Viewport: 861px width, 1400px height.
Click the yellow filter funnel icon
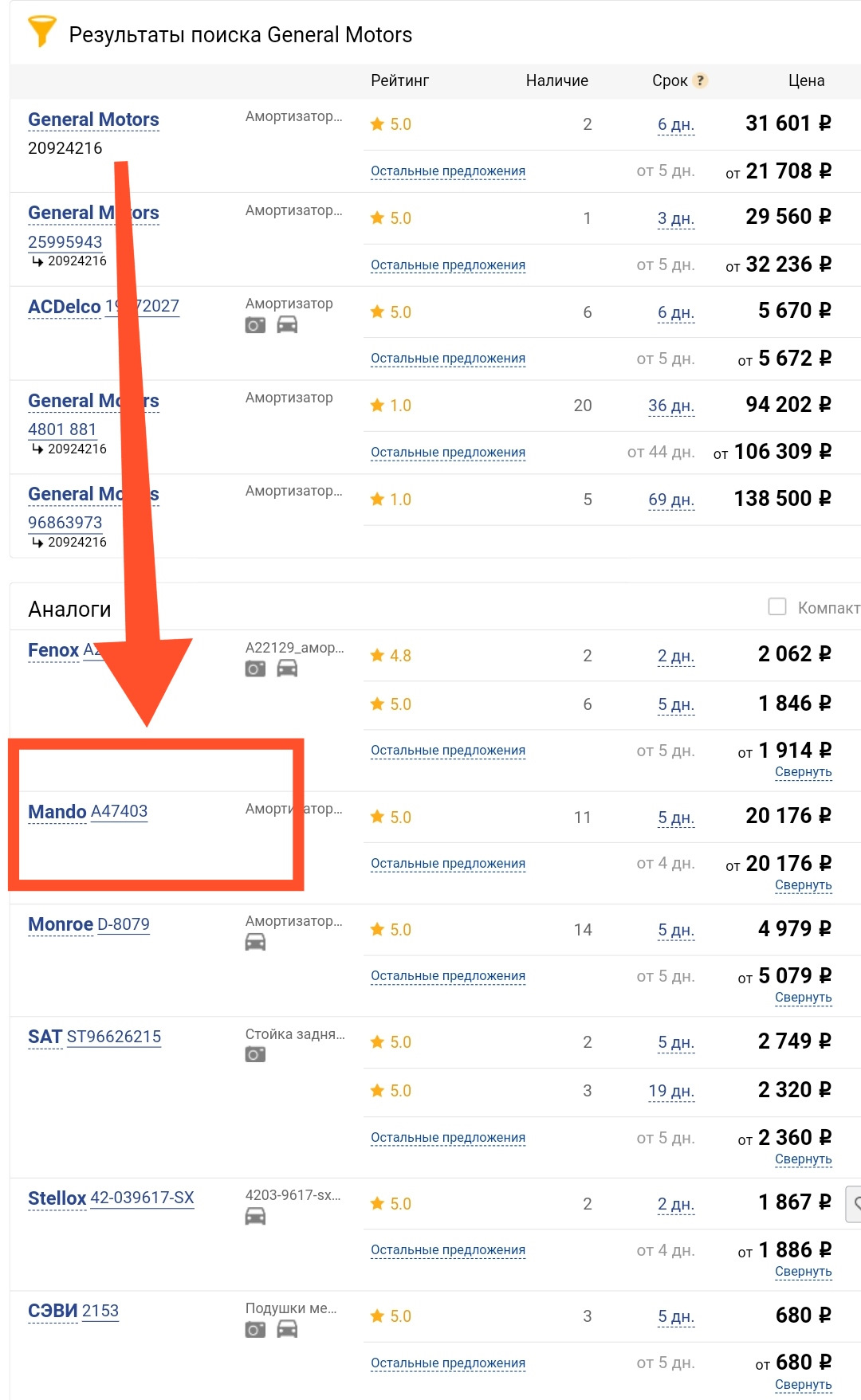point(41,32)
